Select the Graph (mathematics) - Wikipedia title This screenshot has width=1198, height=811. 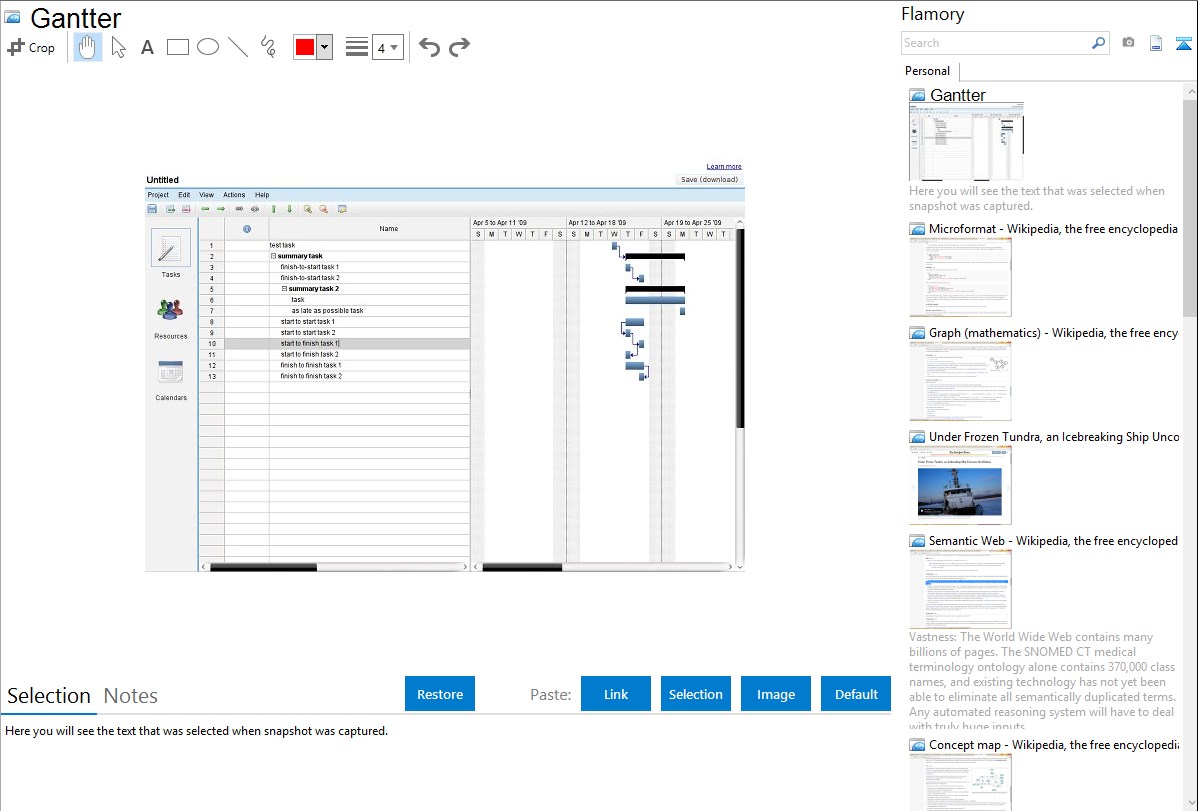[1053, 333]
